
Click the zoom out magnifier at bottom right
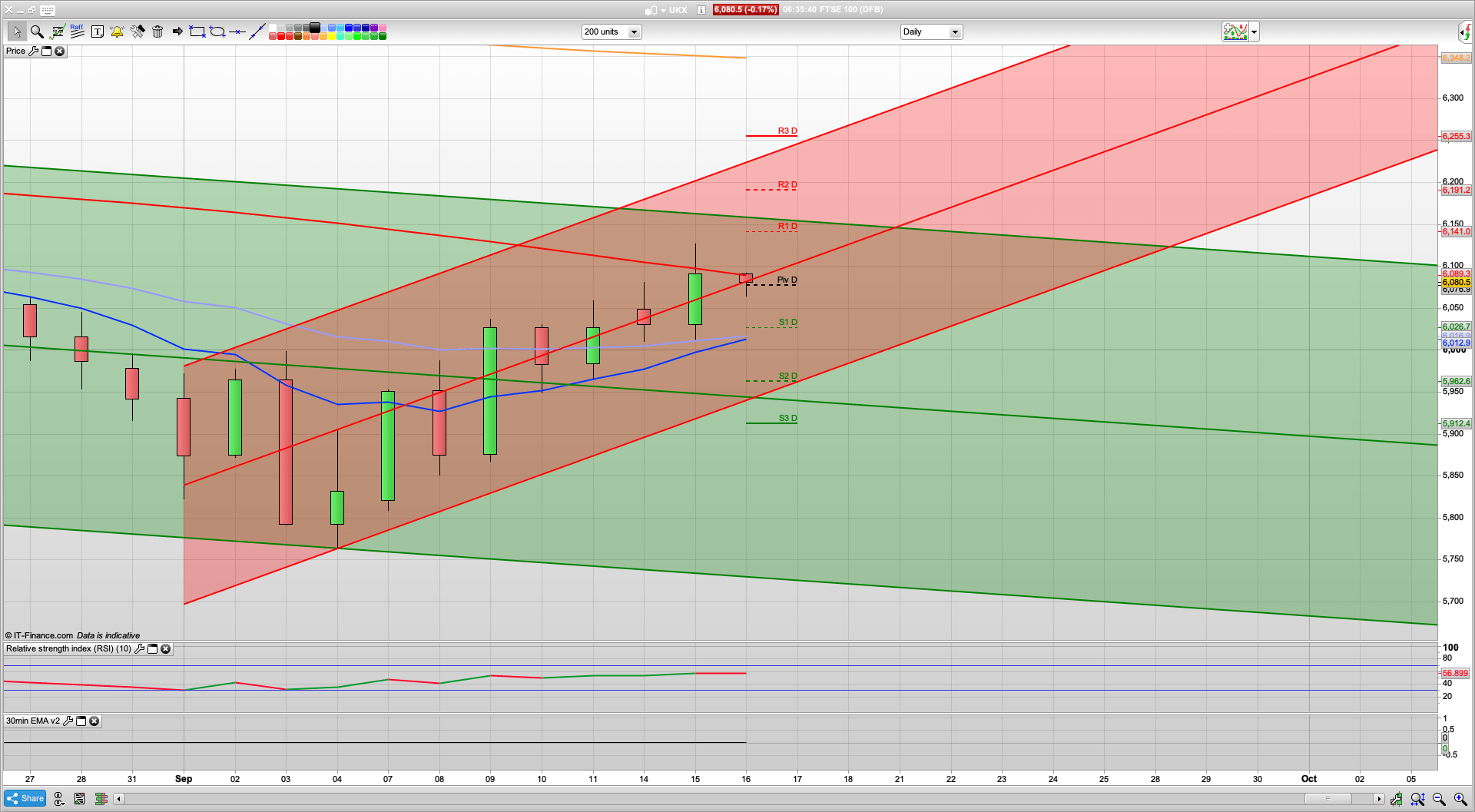(1439, 800)
